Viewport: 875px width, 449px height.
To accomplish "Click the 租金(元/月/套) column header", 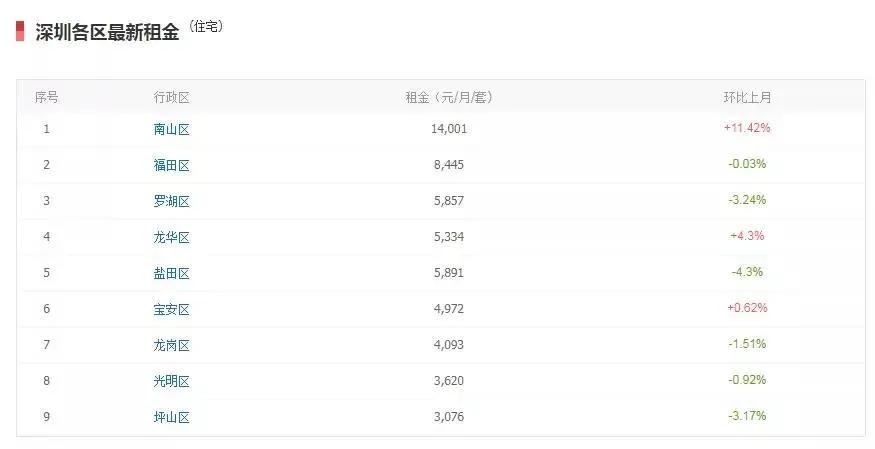I will [449, 97].
